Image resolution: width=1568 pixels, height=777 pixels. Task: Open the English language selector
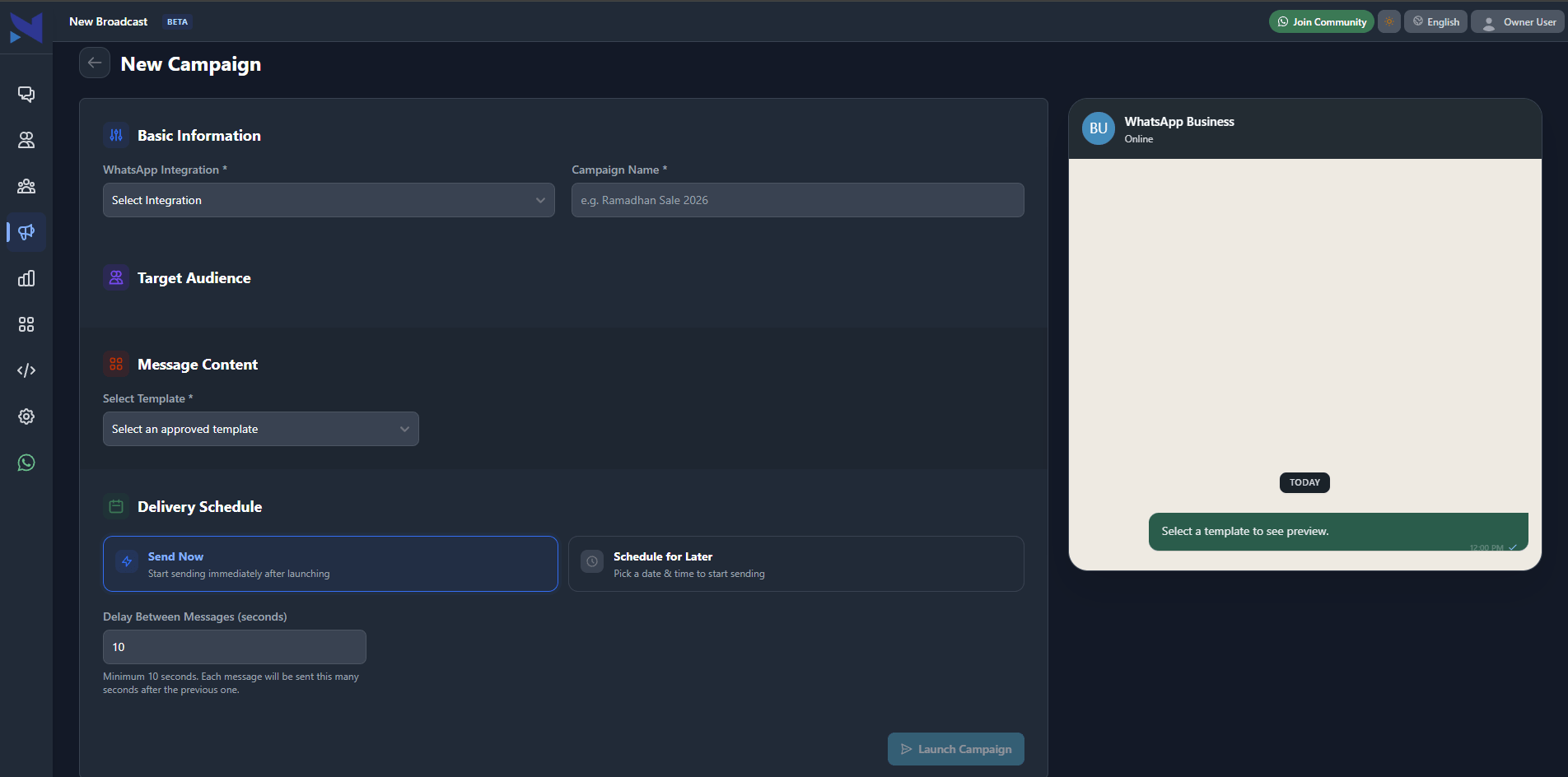[x=1435, y=21]
